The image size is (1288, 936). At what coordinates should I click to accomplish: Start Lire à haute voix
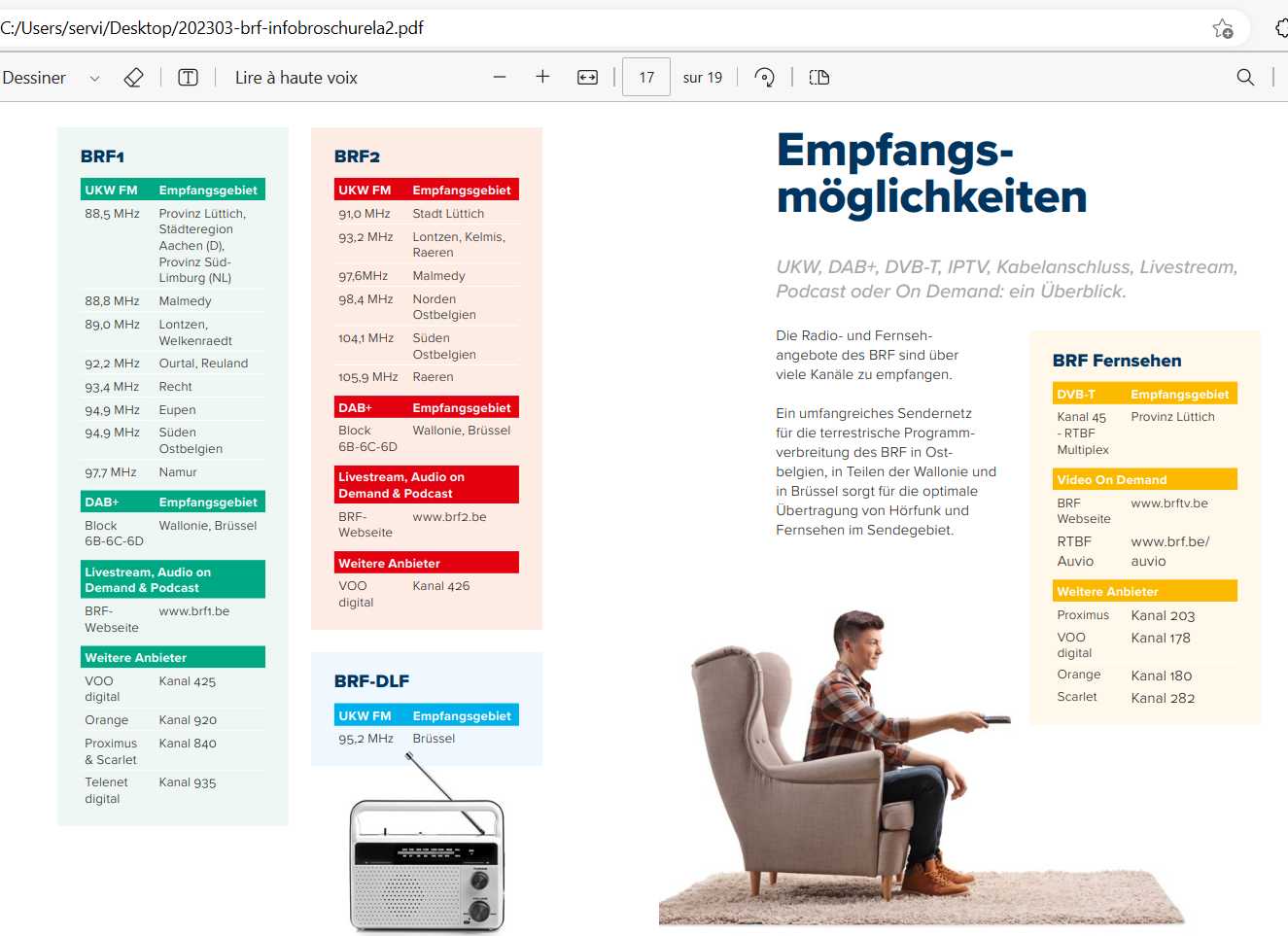(x=296, y=78)
